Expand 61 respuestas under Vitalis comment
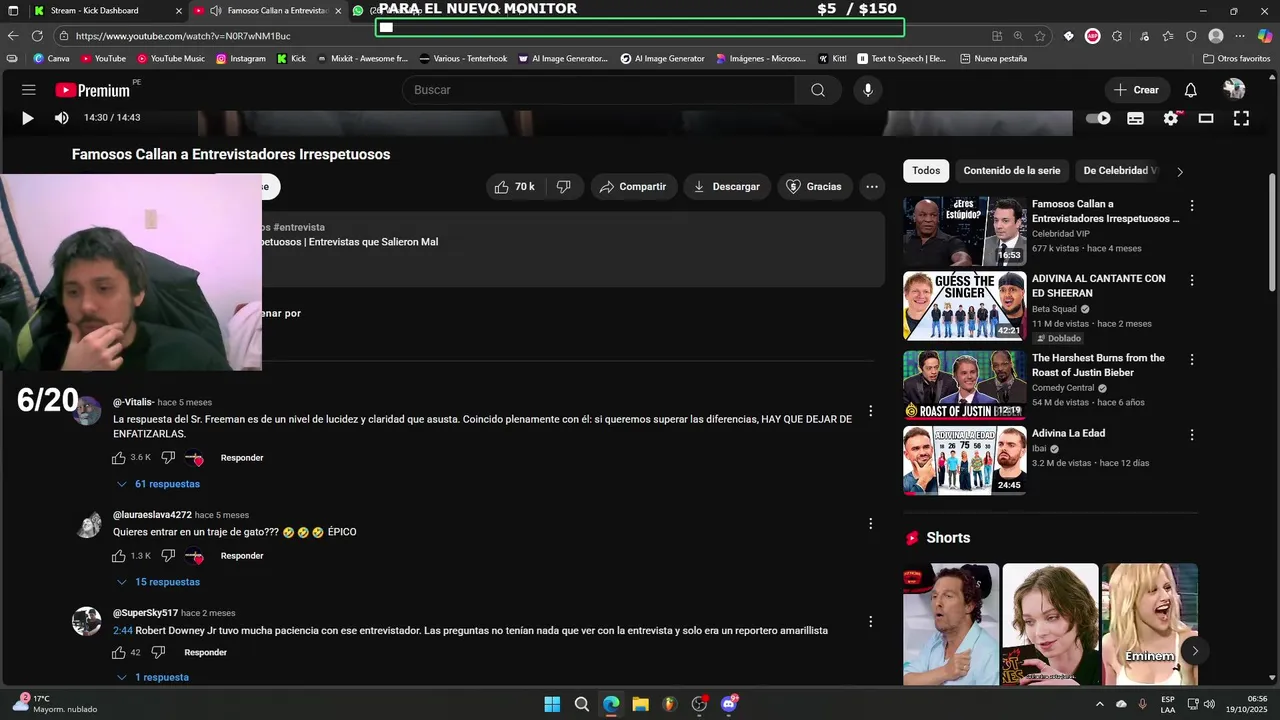The width and height of the screenshot is (1280, 720). [x=158, y=484]
